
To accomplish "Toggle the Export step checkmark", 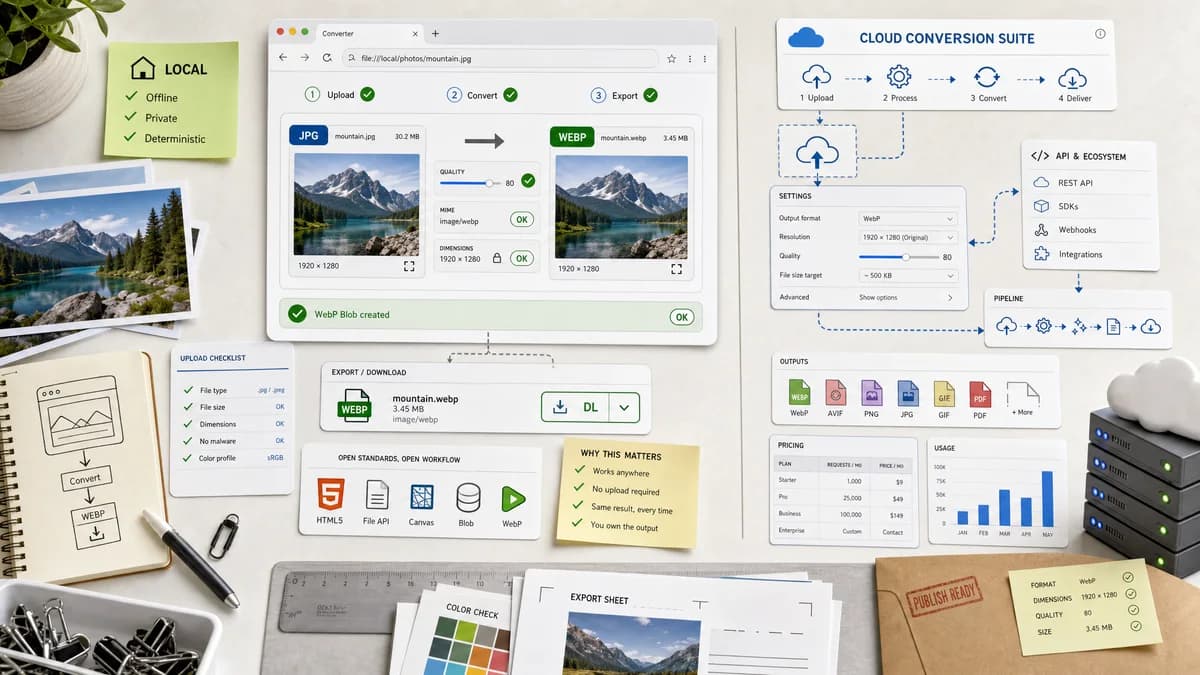I will pyautogui.click(x=650, y=95).
